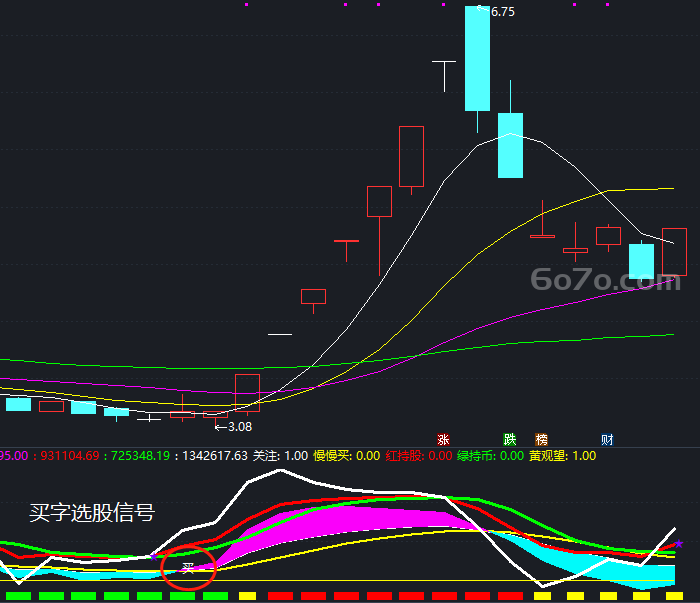Image resolution: width=700 pixels, height=603 pixels.
Task: Click the 6o7o.com watermark
Action: pos(605,280)
